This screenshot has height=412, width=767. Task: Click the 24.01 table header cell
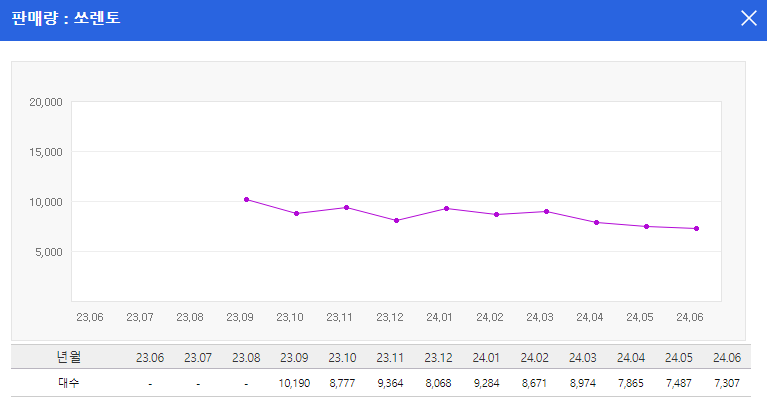pyautogui.click(x=486, y=358)
